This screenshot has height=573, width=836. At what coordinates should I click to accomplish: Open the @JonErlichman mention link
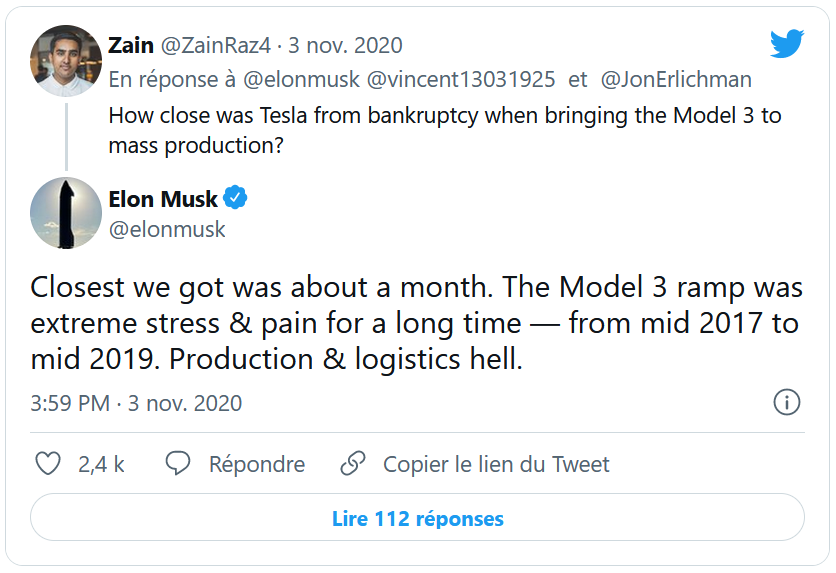675,79
